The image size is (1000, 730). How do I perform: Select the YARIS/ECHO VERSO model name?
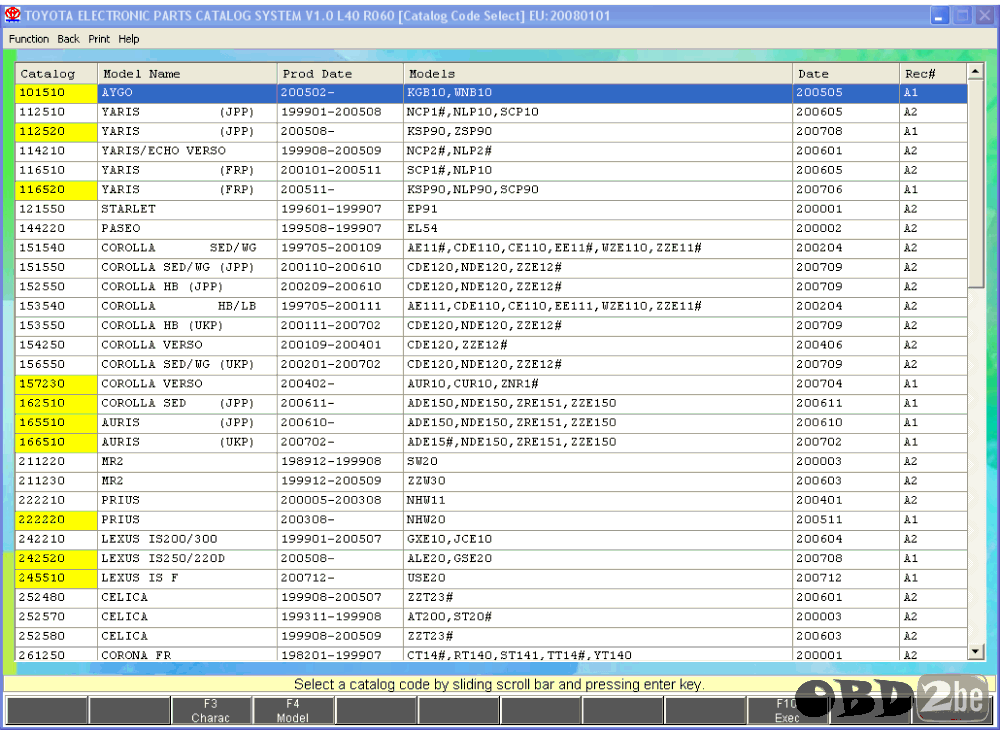pos(188,151)
